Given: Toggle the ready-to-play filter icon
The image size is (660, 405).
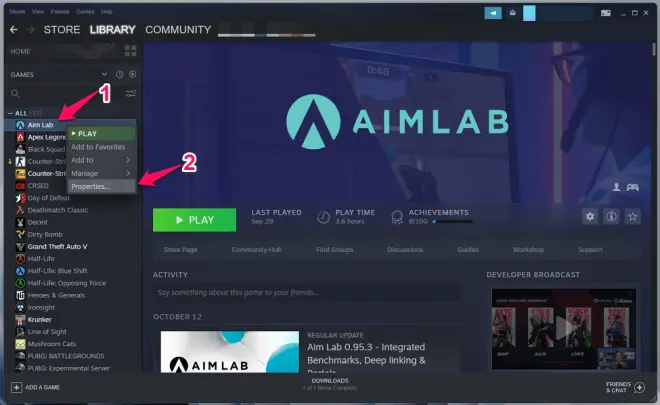Looking at the screenshot, I should point(133,75).
